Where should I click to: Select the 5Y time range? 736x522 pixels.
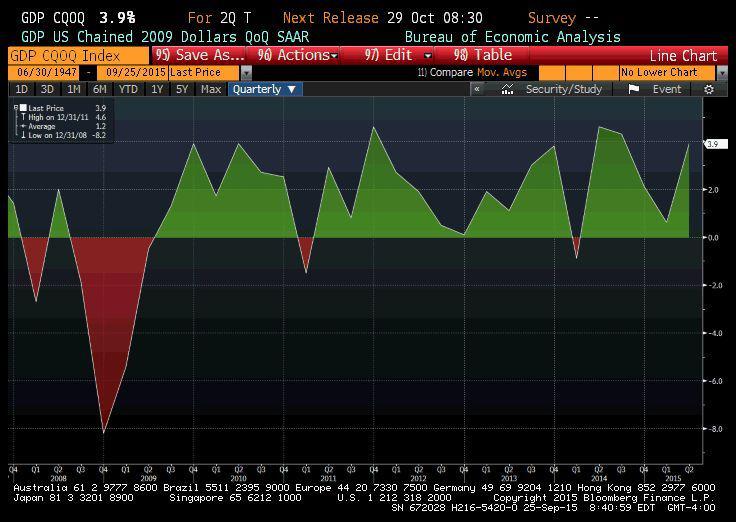tap(181, 89)
